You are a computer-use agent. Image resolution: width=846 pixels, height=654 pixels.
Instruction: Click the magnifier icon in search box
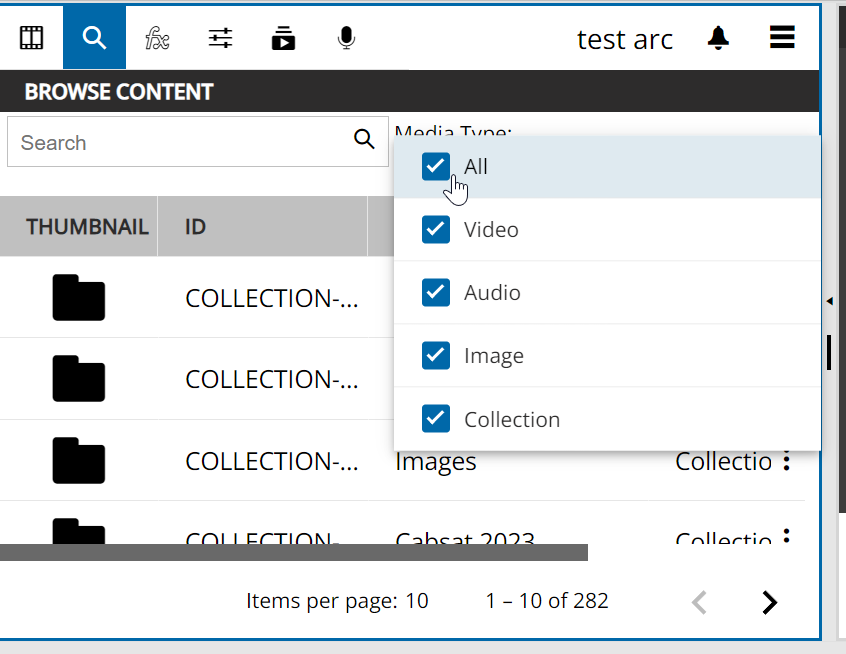click(365, 140)
